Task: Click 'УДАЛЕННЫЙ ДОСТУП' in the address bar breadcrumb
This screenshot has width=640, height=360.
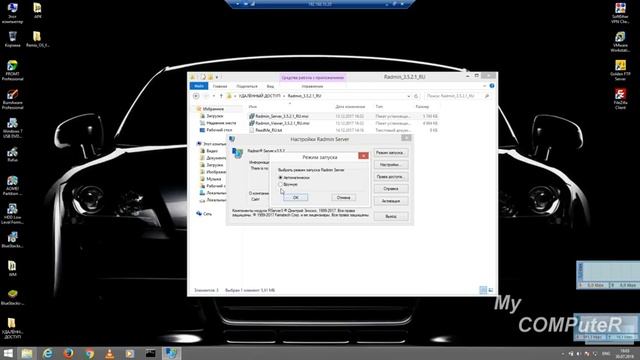Action: click(x=260, y=96)
